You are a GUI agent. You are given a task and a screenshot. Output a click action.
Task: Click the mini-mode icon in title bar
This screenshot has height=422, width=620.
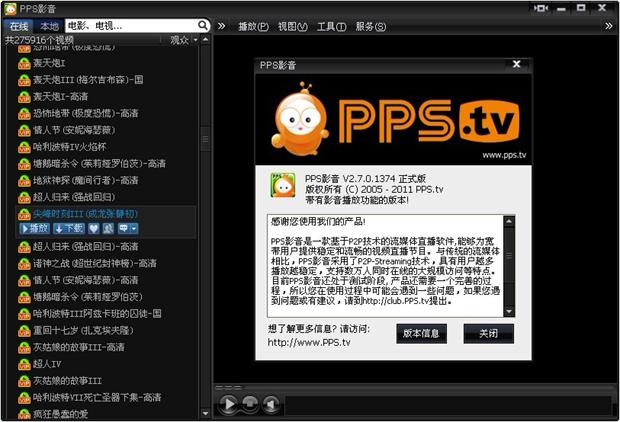pos(541,8)
